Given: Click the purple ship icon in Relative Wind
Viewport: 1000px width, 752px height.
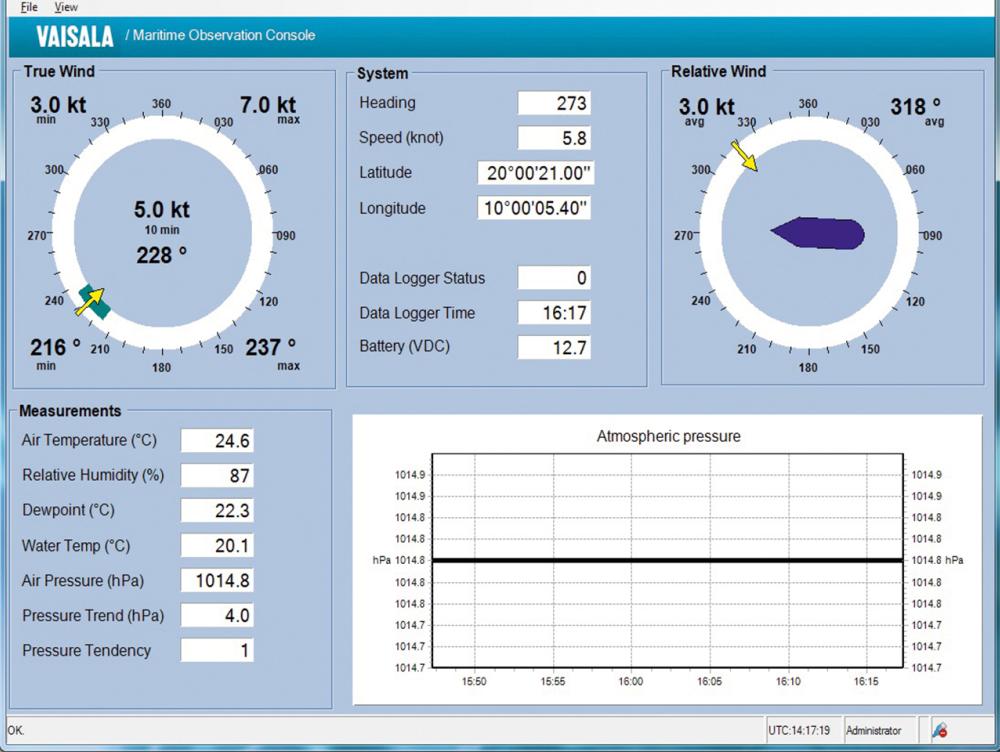Looking at the screenshot, I should 818,233.
